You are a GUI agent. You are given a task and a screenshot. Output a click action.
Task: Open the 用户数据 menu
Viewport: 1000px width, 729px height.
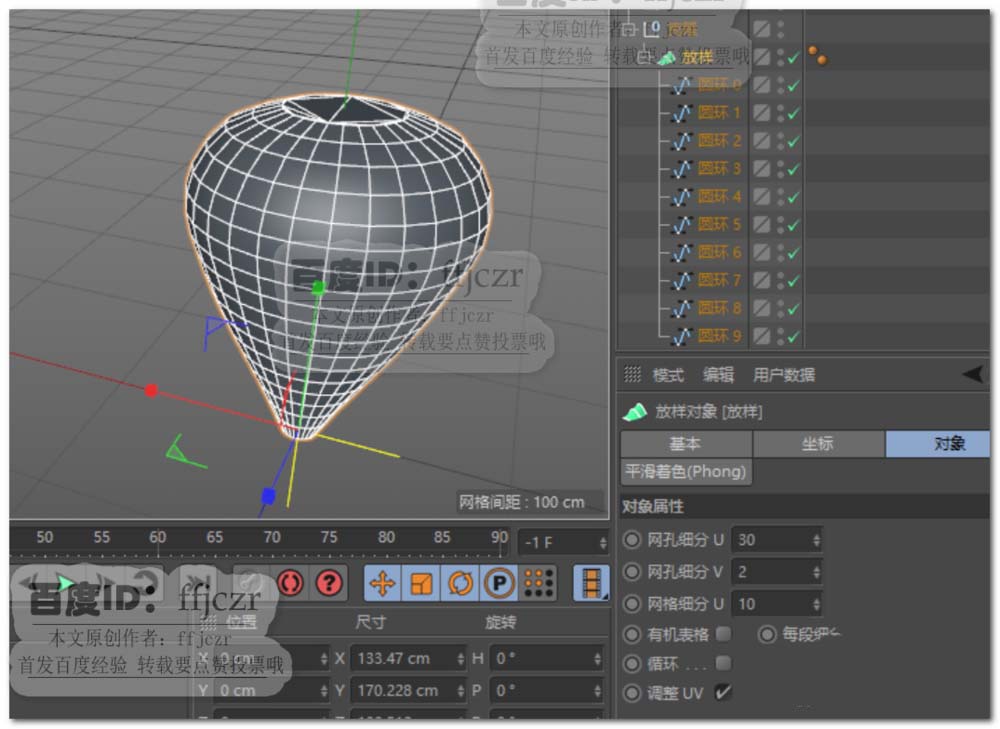click(x=784, y=375)
